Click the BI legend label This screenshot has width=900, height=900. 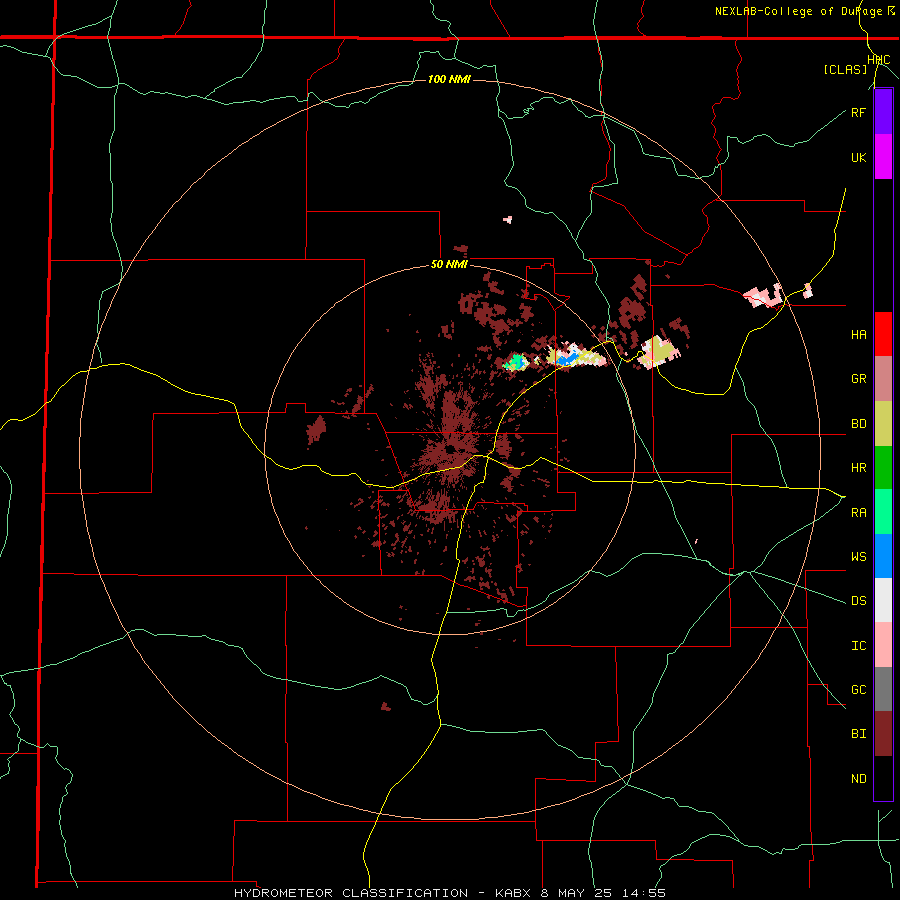click(x=858, y=734)
